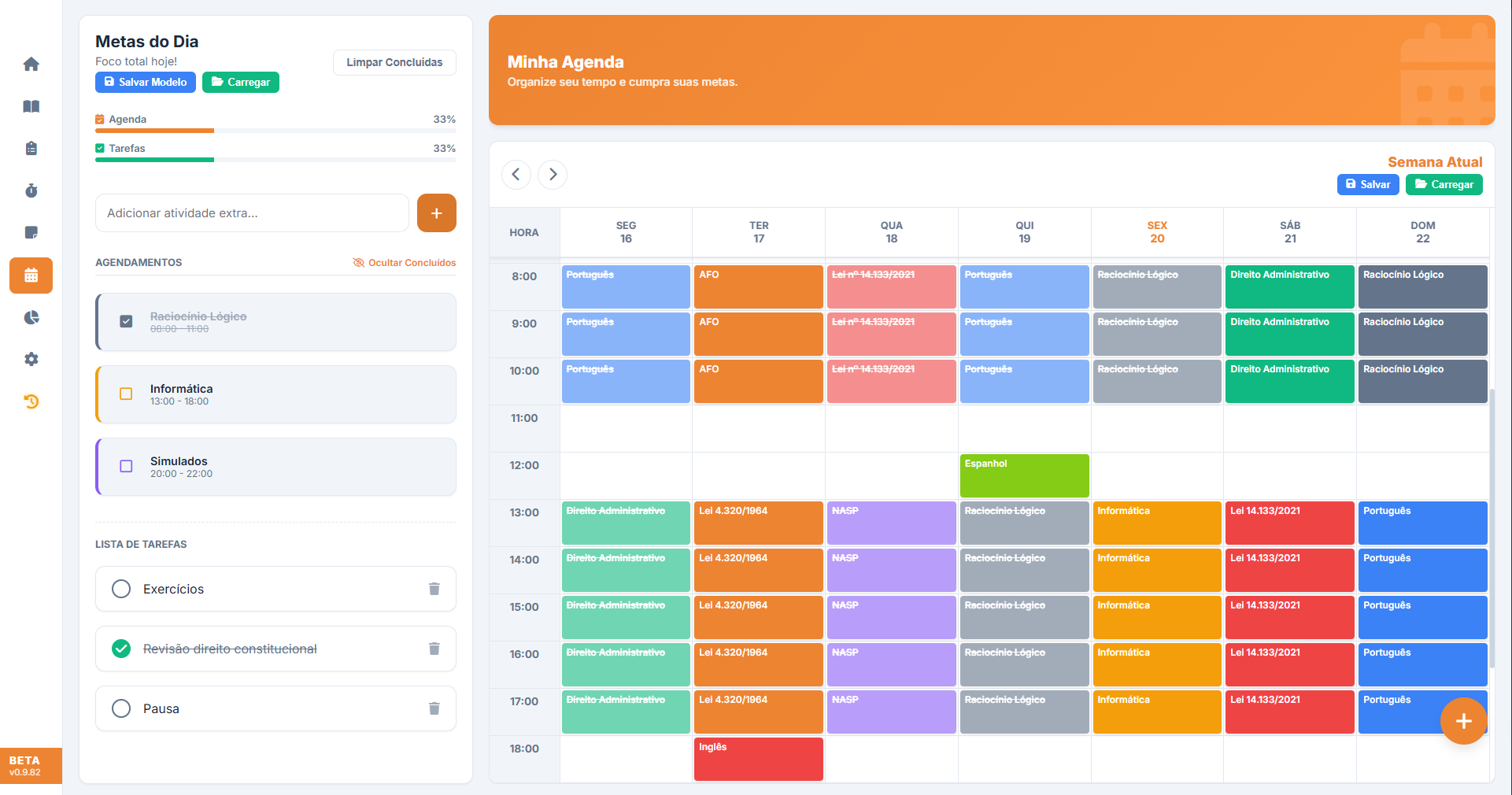Delete the Exercícios task with trash icon

(x=434, y=589)
